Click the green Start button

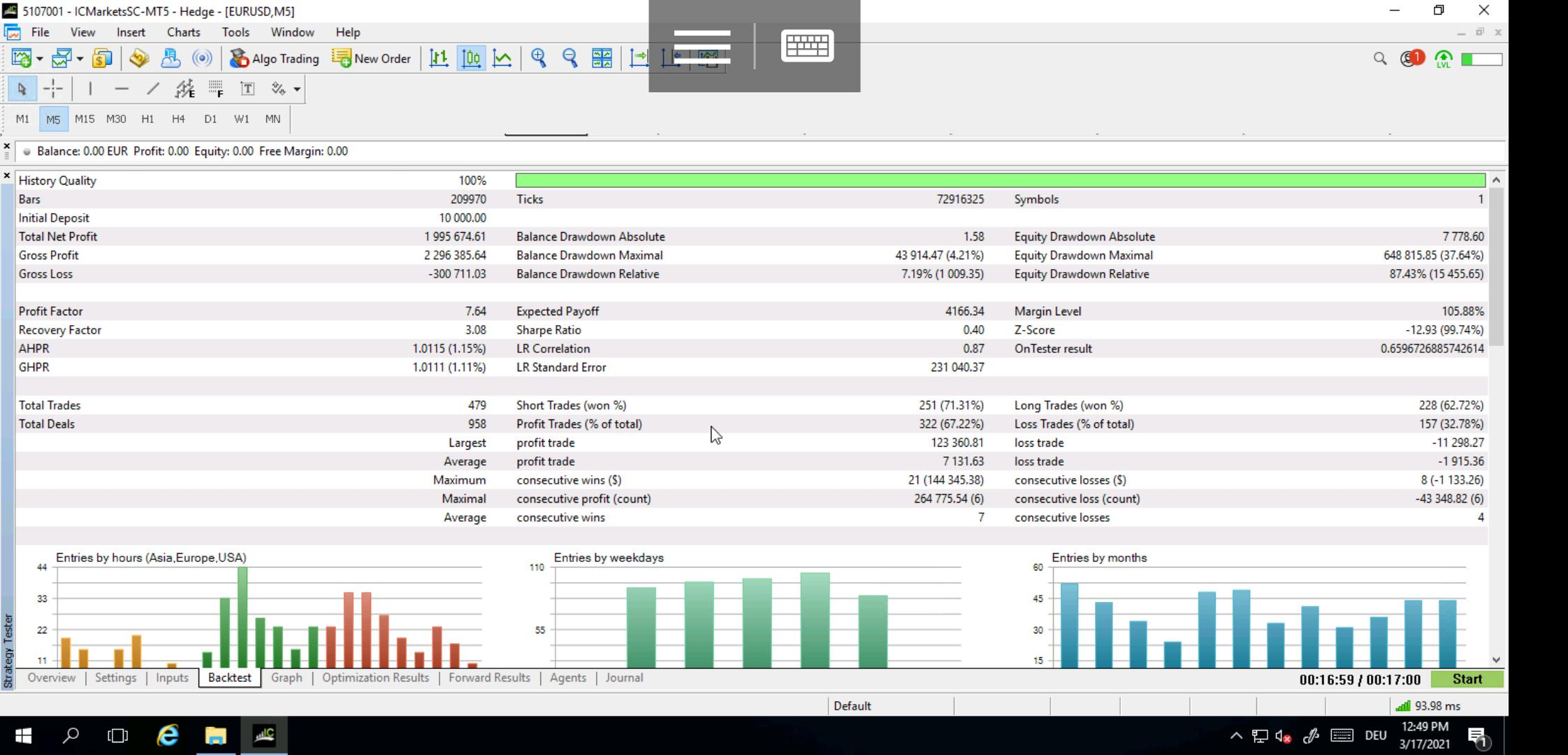[x=1467, y=679]
